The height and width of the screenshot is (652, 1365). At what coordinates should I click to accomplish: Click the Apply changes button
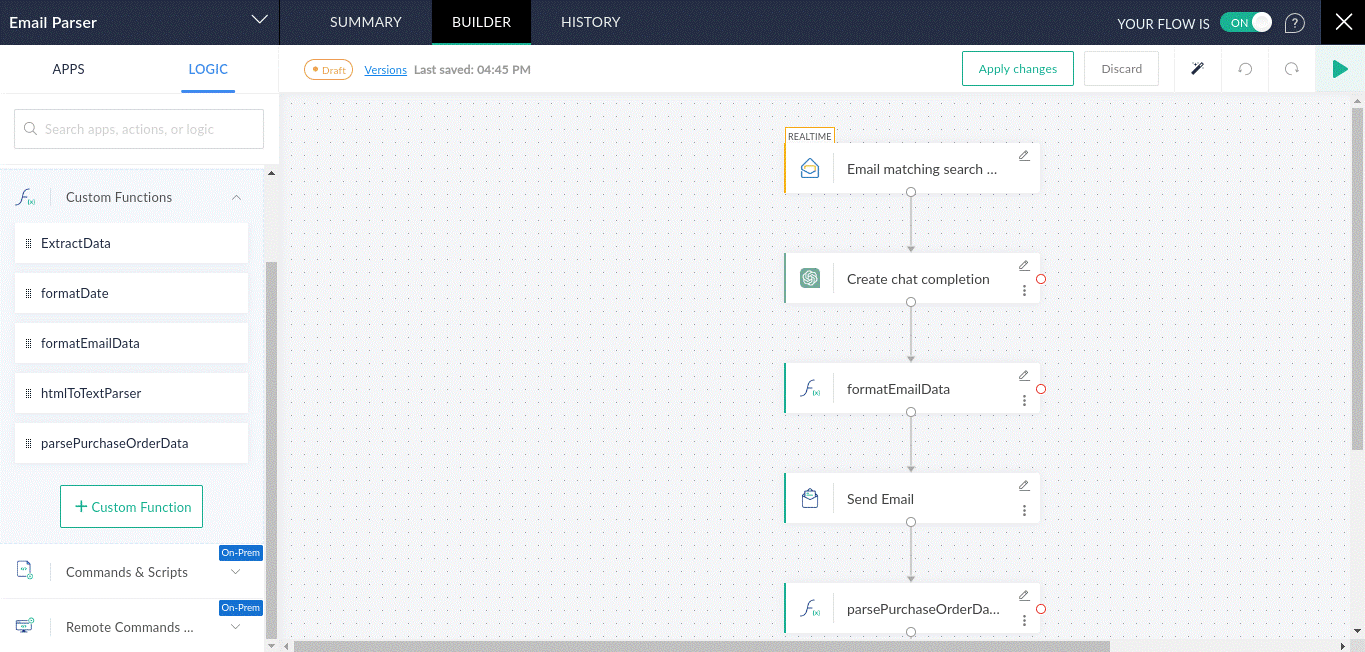tap(1017, 69)
